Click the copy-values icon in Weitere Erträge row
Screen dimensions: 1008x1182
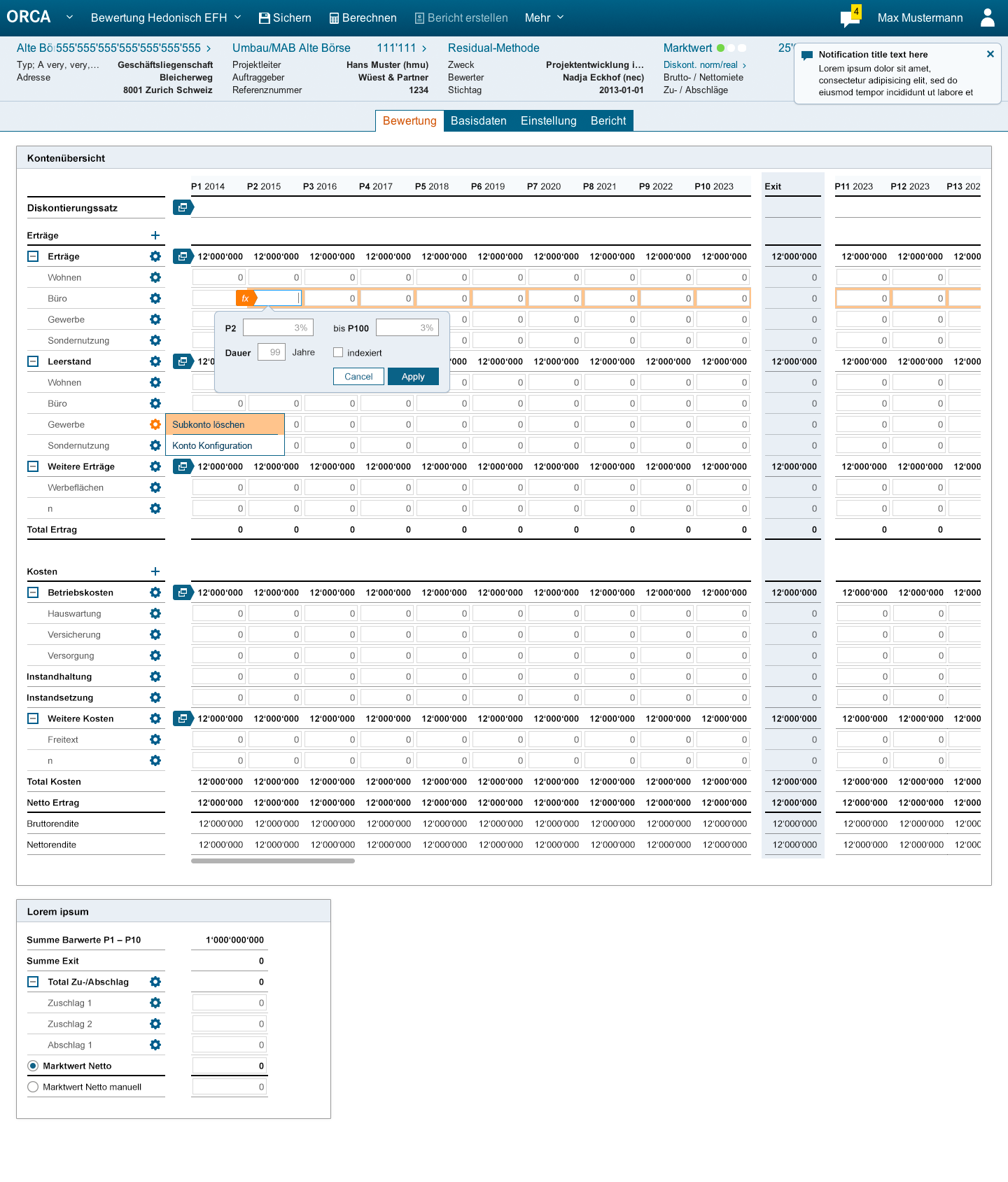click(x=183, y=466)
